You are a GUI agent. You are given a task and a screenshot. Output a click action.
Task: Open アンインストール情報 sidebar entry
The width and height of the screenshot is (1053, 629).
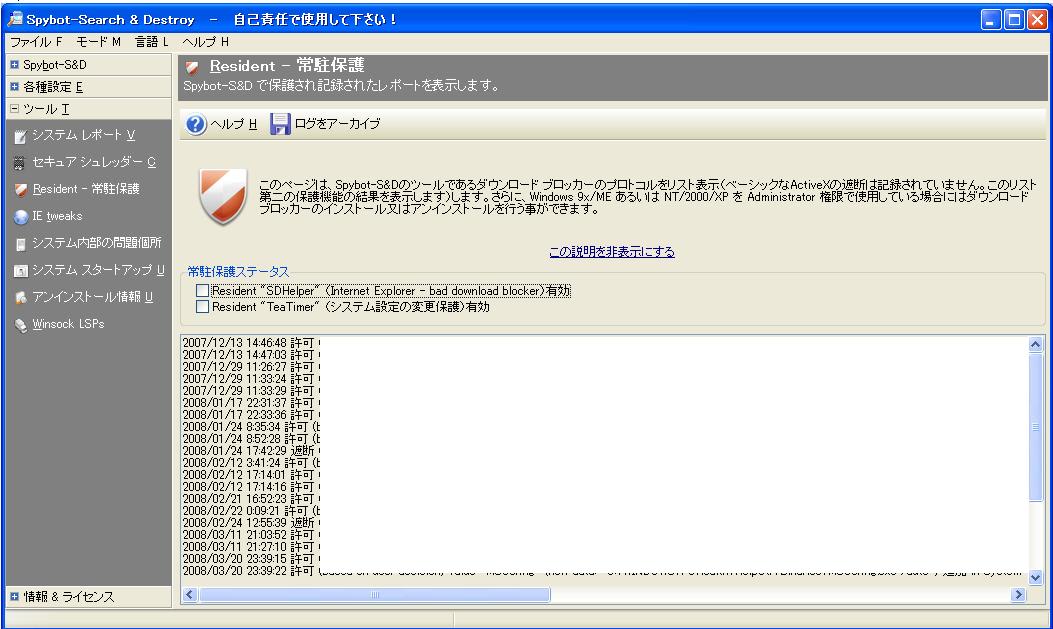(x=93, y=297)
